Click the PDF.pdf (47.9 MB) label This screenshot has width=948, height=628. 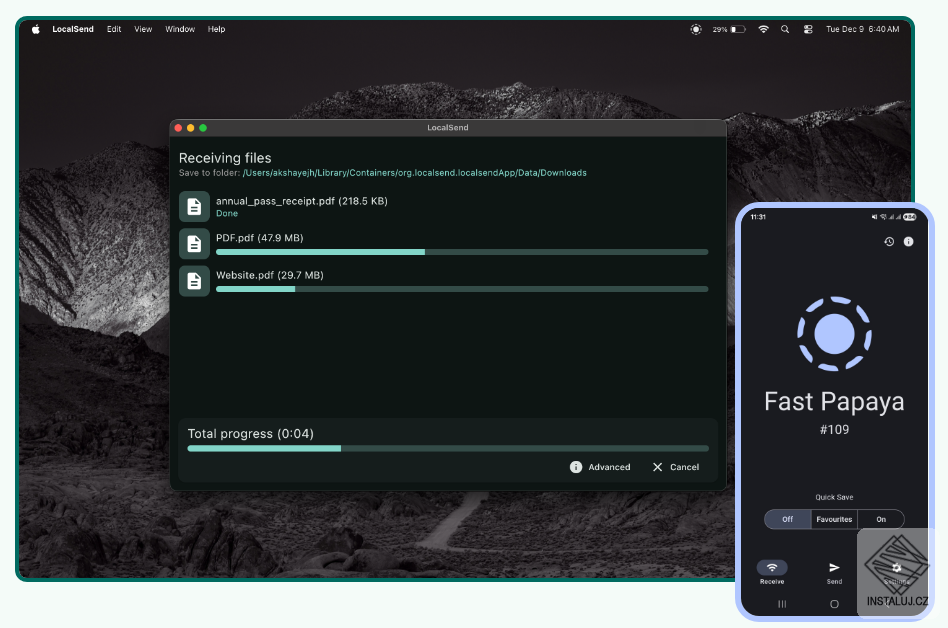coord(260,238)
